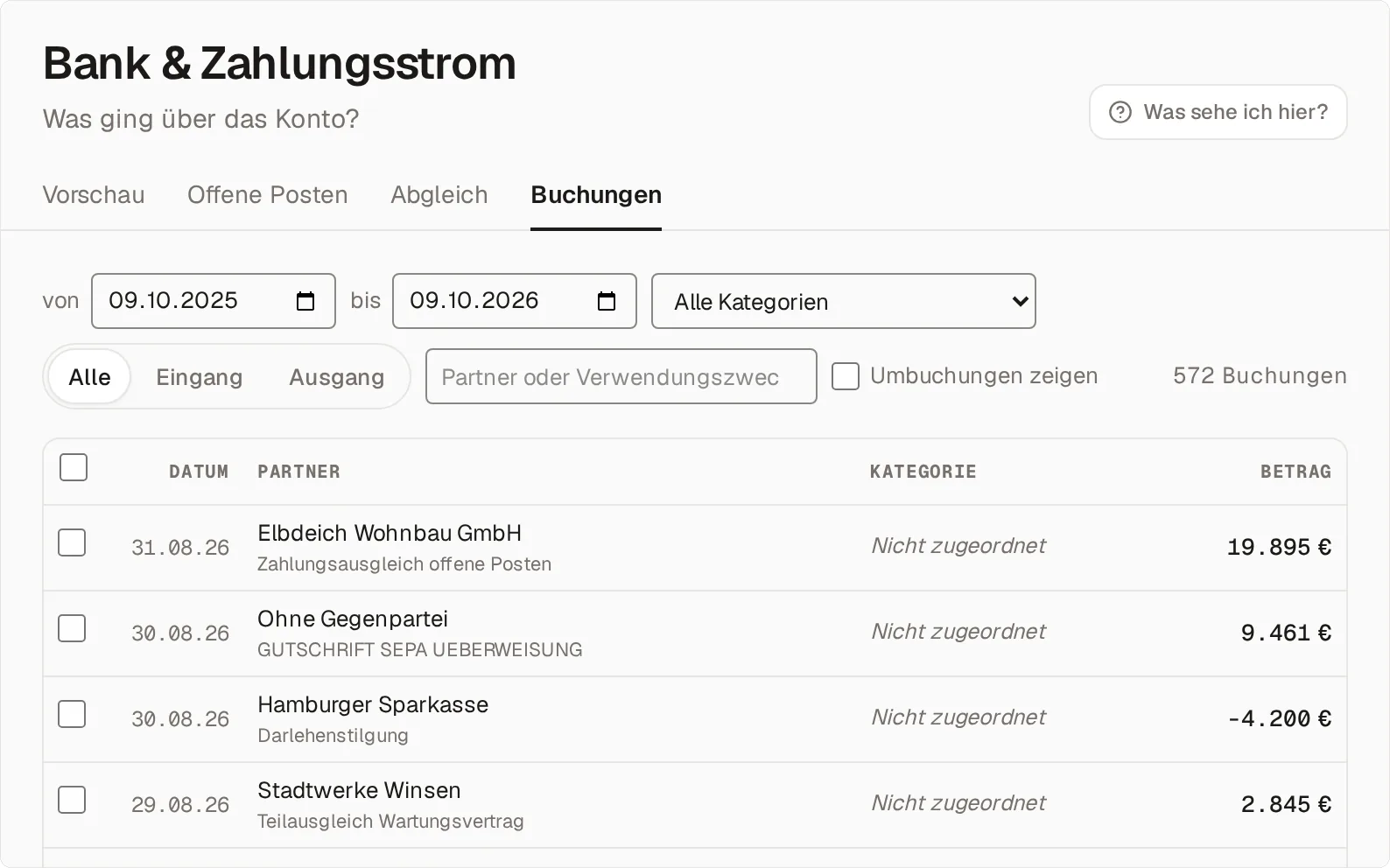
Task: Click partner name 'Elbdeich Wohnbau GmbH'
Action: 390,533
